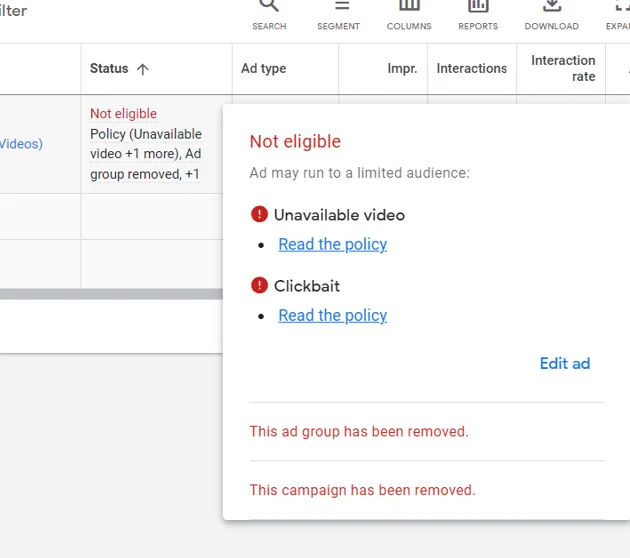
Task: Click the popup's Not eligible heading
Action: [x=295, y=141]
